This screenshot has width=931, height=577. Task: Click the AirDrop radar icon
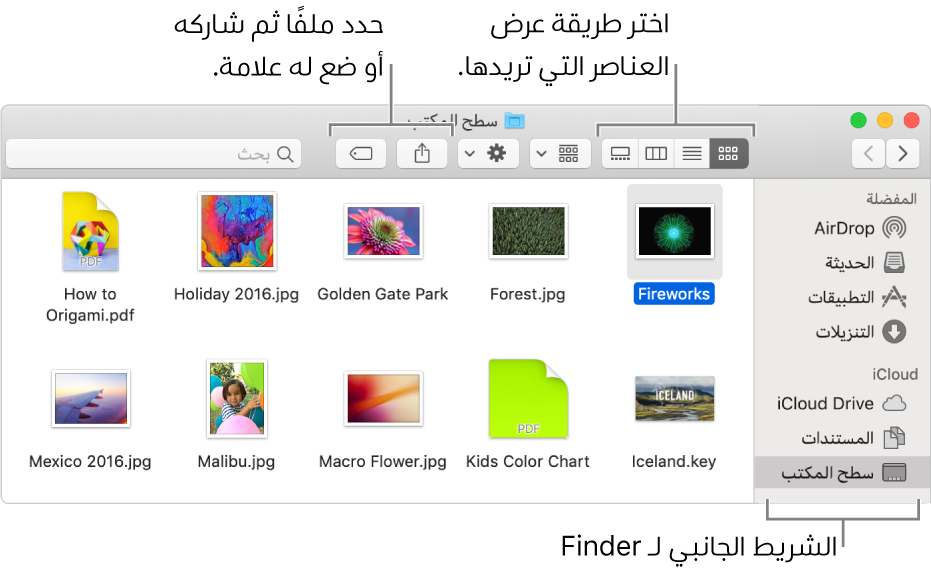coord(894,228)
